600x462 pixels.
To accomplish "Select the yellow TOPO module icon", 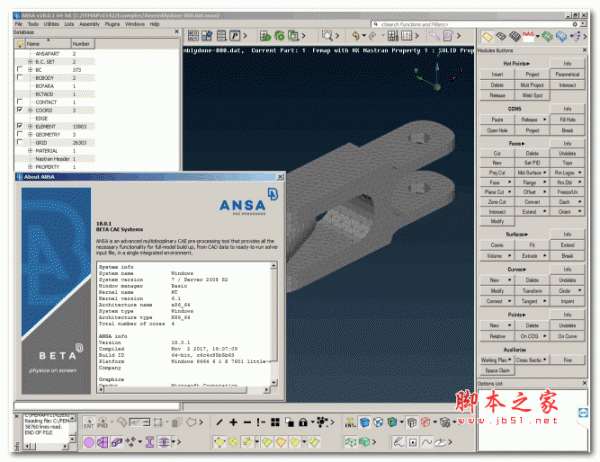I will [x=487, y=37].
